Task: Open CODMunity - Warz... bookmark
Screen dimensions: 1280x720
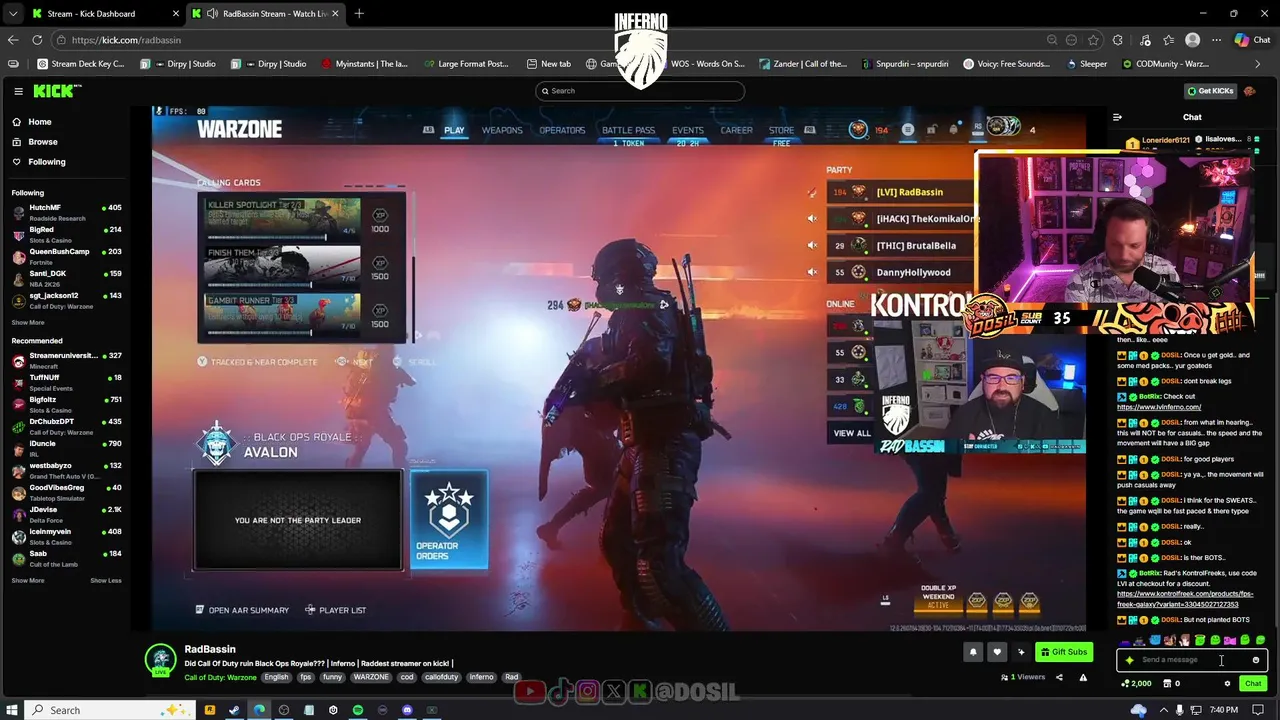Action: click(x=1165, y=64)
